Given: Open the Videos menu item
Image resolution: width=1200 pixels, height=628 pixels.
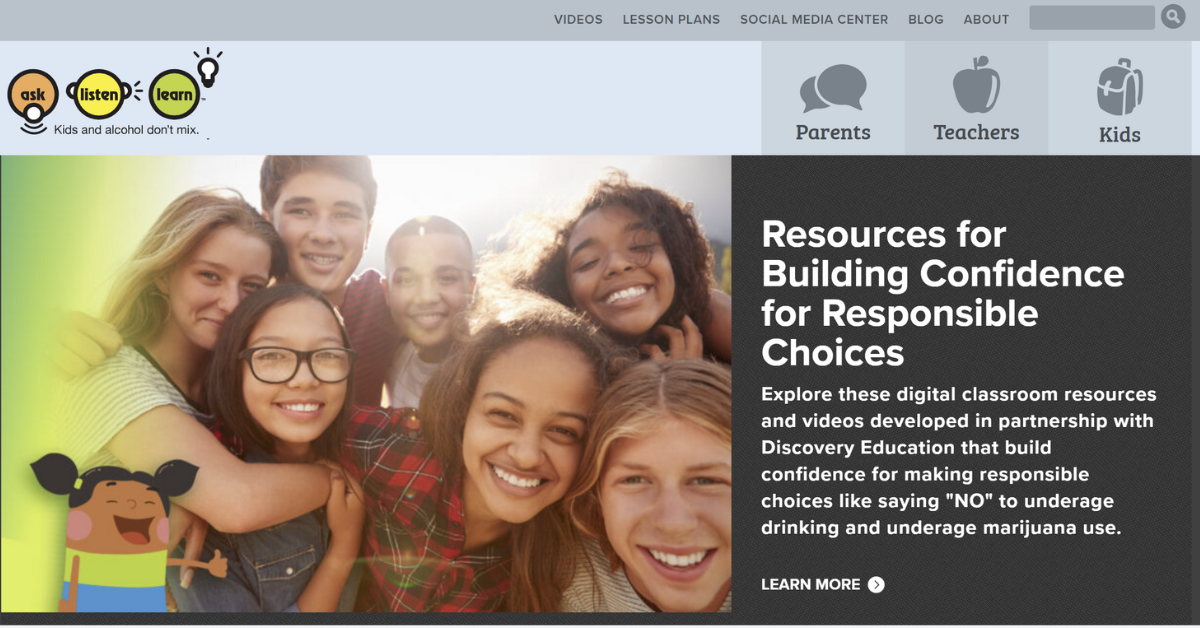Looking at the screenshot, I should click(578, 19).
